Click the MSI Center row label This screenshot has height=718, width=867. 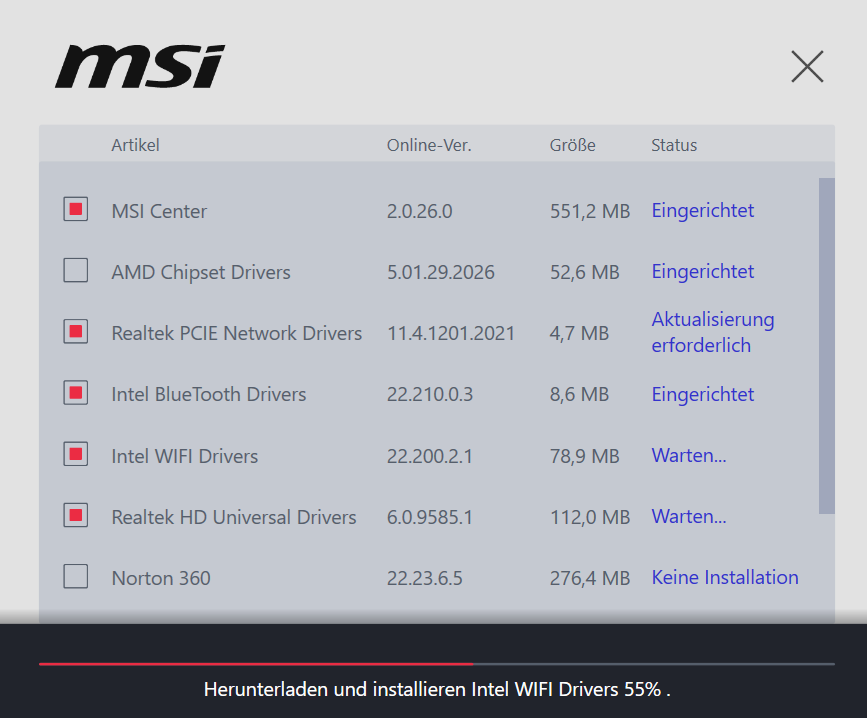pos(159,211)
